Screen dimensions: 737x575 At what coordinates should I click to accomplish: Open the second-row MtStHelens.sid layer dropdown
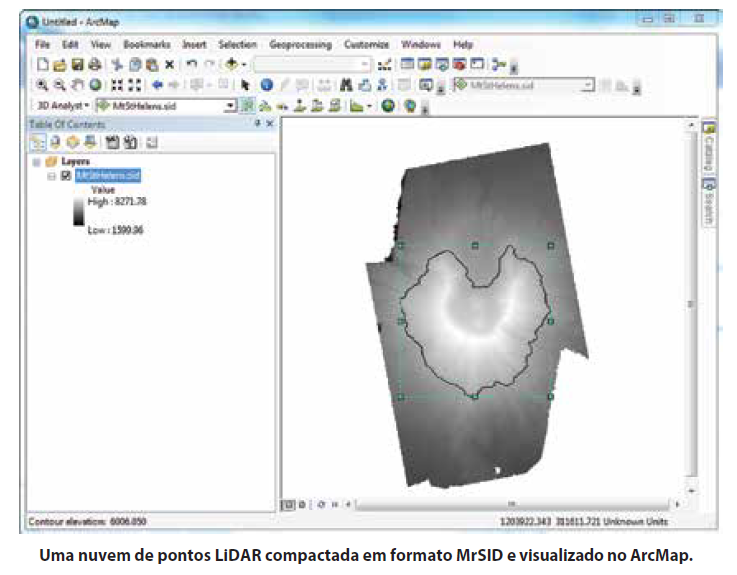[587, 85]
